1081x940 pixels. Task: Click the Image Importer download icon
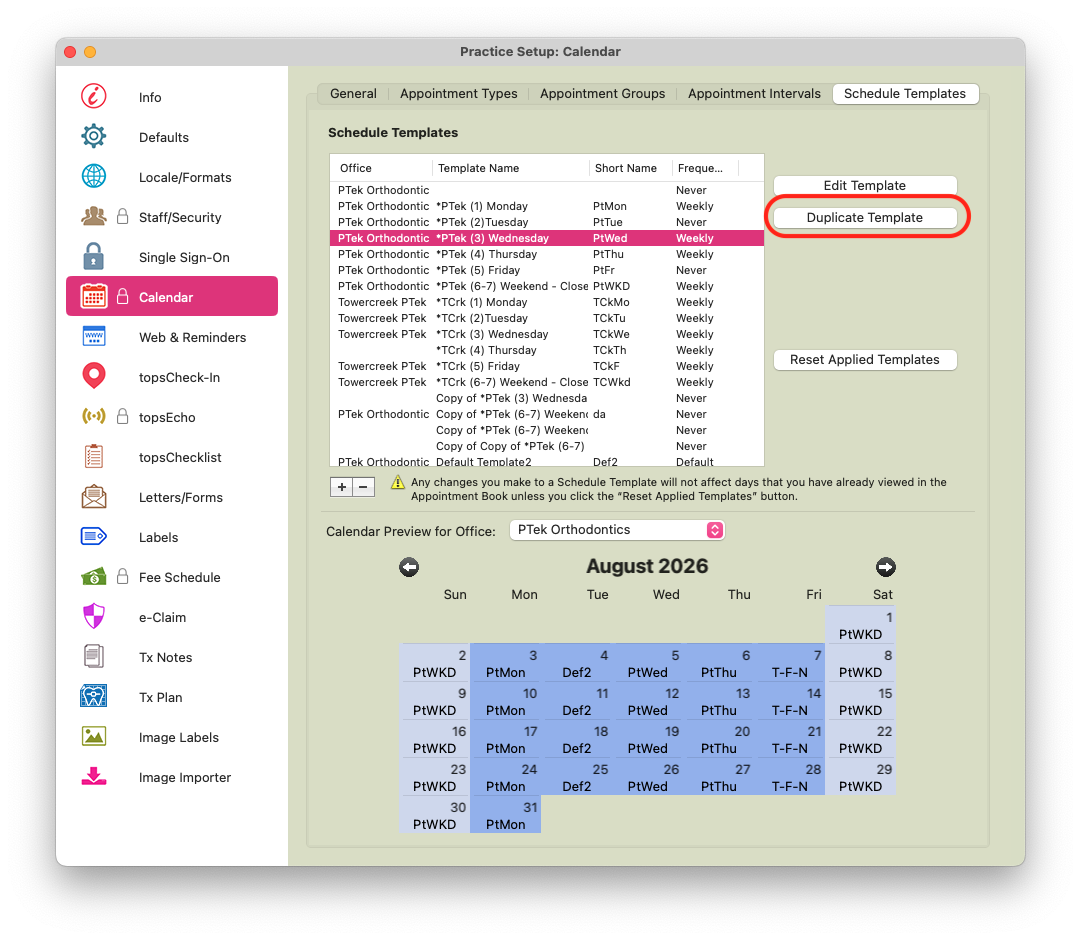coord(94,777)
